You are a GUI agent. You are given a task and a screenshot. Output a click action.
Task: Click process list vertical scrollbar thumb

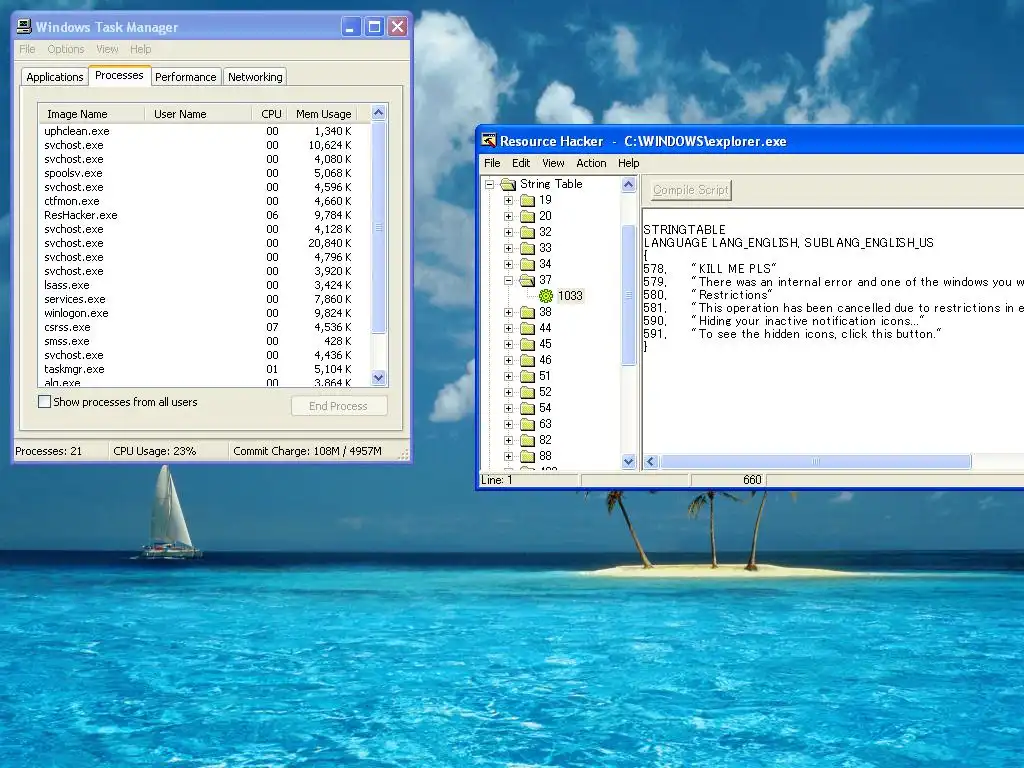[379, 227]
